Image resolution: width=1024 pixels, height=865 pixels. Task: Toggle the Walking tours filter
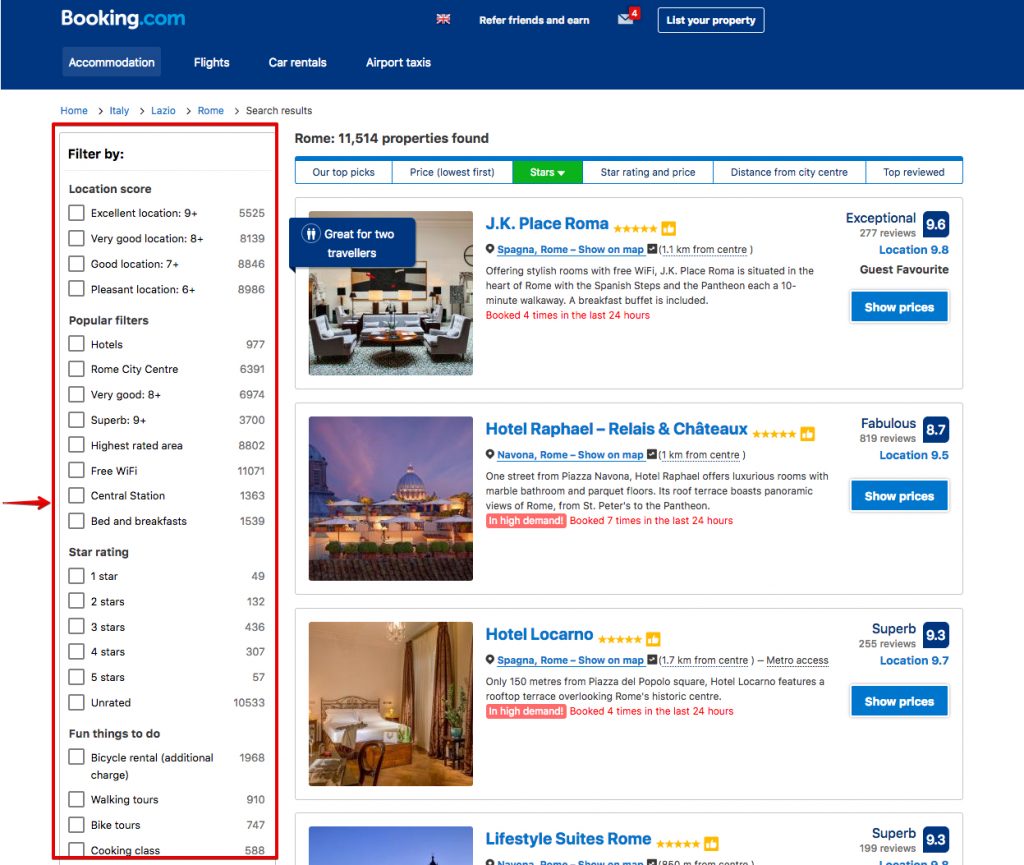coord(76,800)
